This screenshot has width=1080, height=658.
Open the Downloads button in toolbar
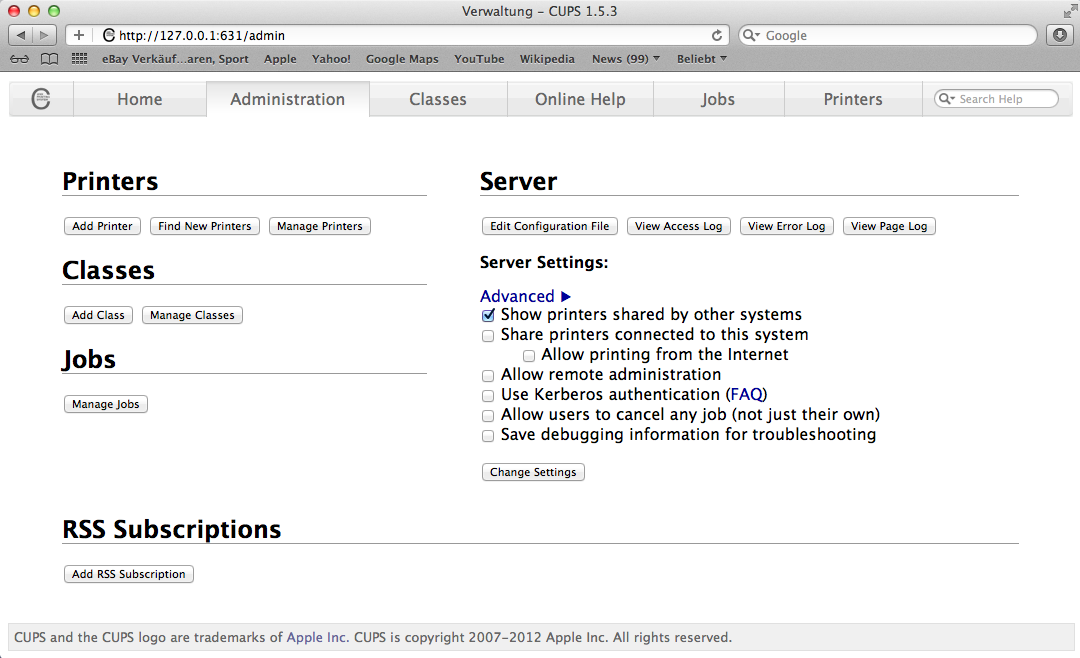[1060, 35]
